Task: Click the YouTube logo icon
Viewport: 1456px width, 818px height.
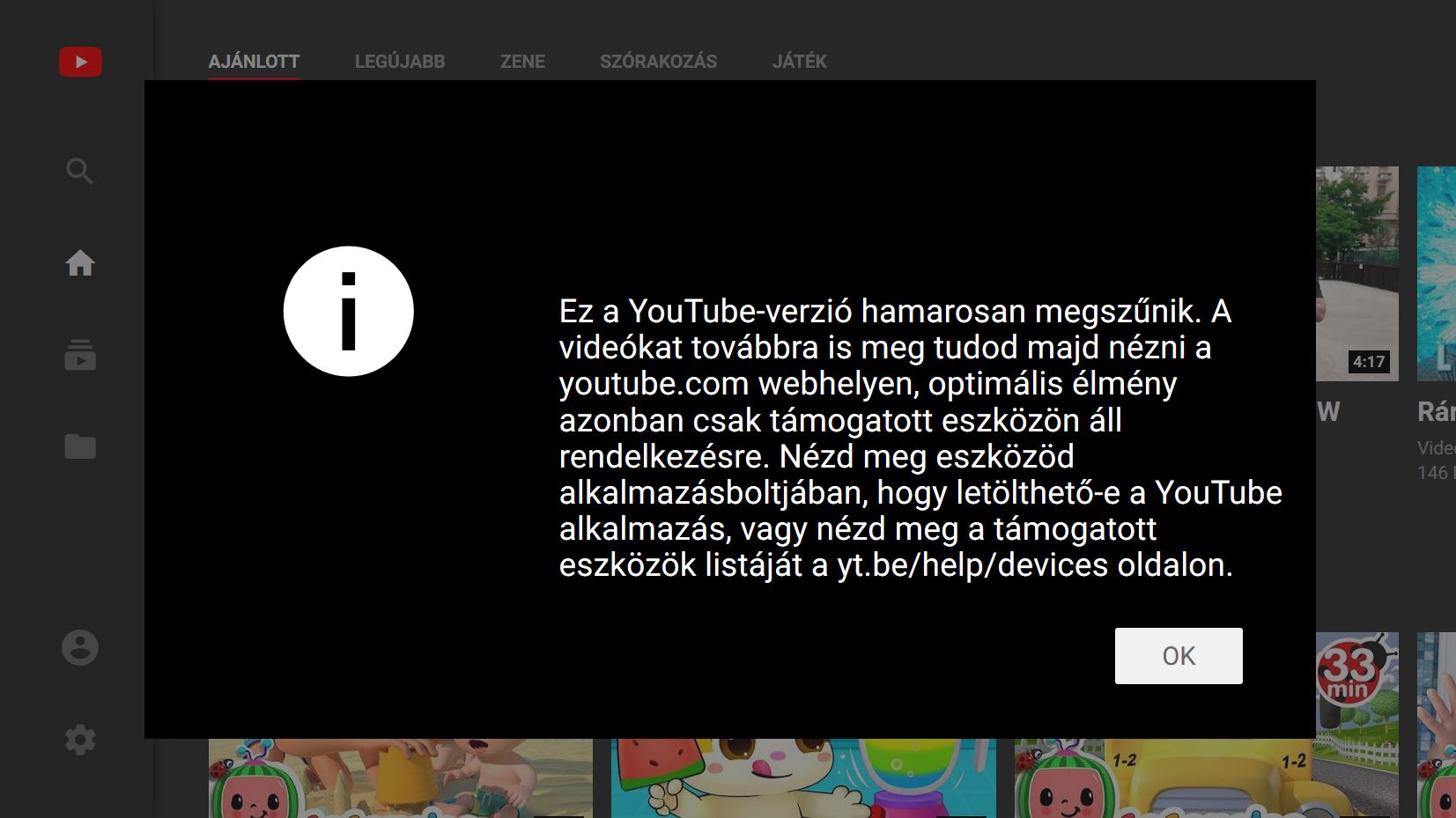Action: [80, 62]
